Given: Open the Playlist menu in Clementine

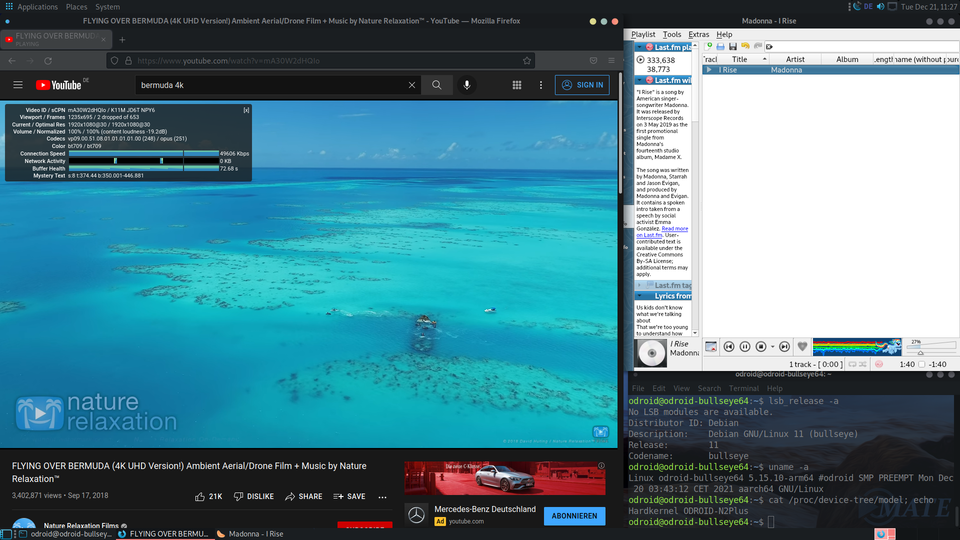Looking at the screenshot, I should 643,34.
